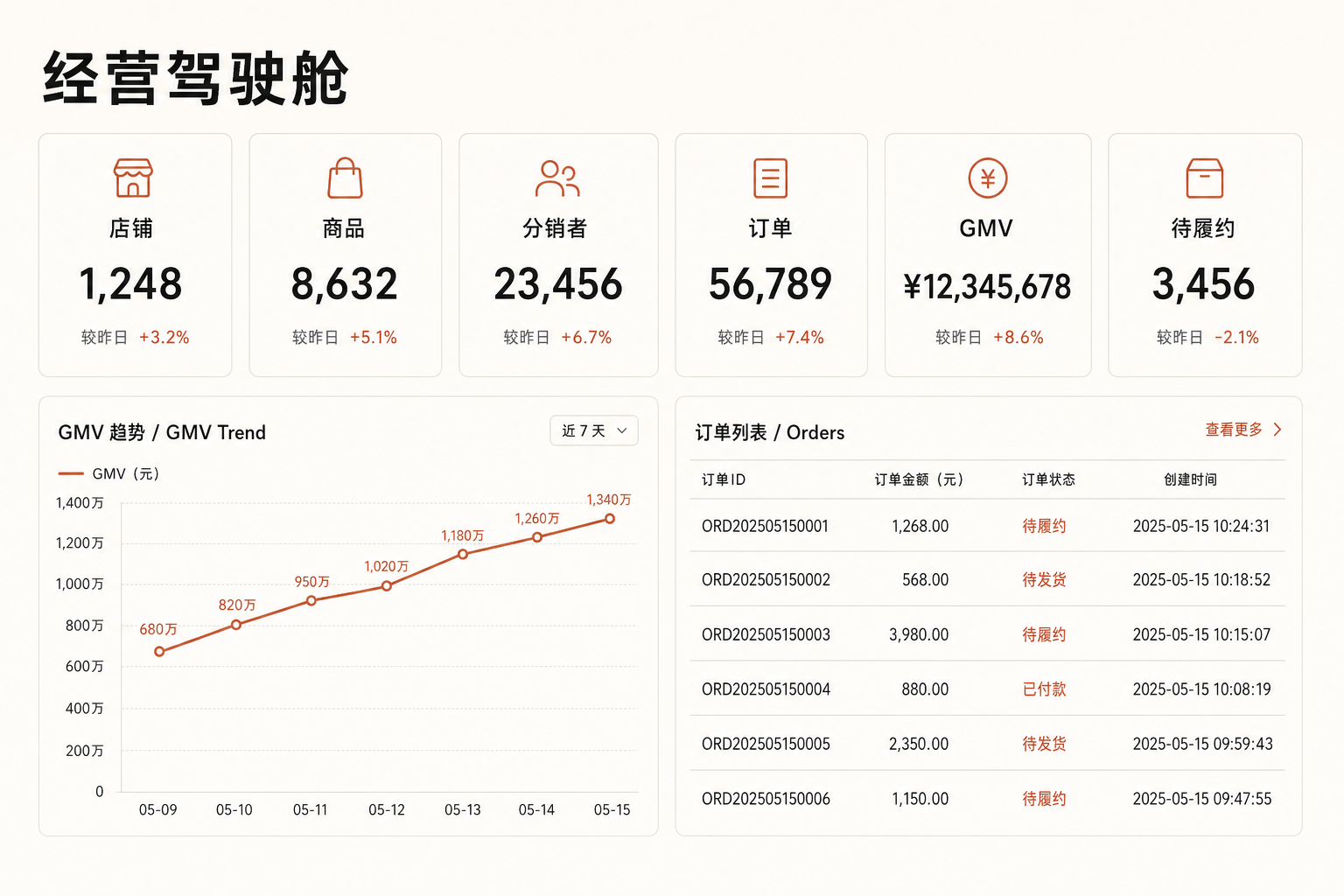
Task: Click the 分销者 users icon
Action: pyautogui.click(x=557, y=178)
